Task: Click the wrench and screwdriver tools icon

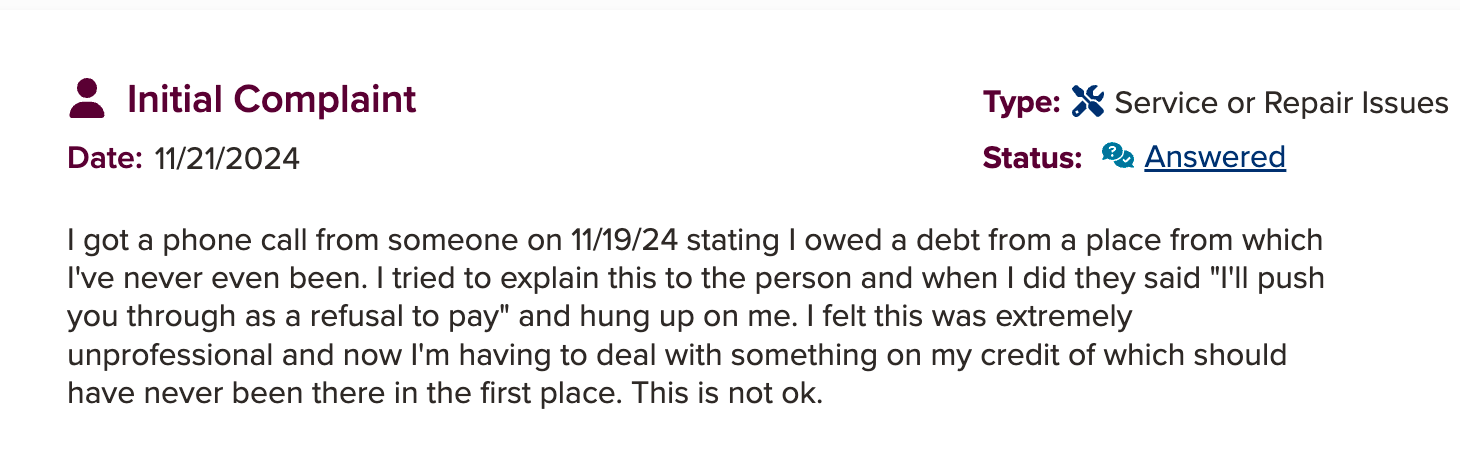Action: 1087,102
